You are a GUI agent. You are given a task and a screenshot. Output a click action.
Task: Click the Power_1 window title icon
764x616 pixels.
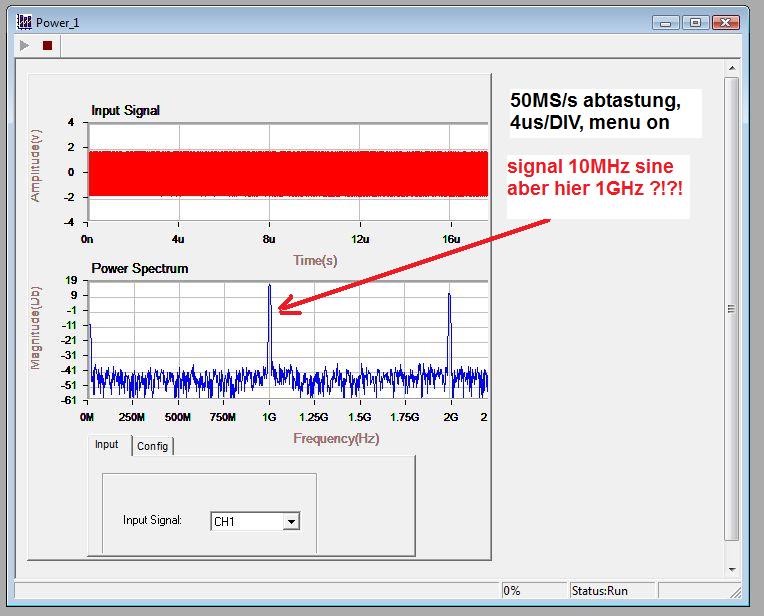(24, 22)
